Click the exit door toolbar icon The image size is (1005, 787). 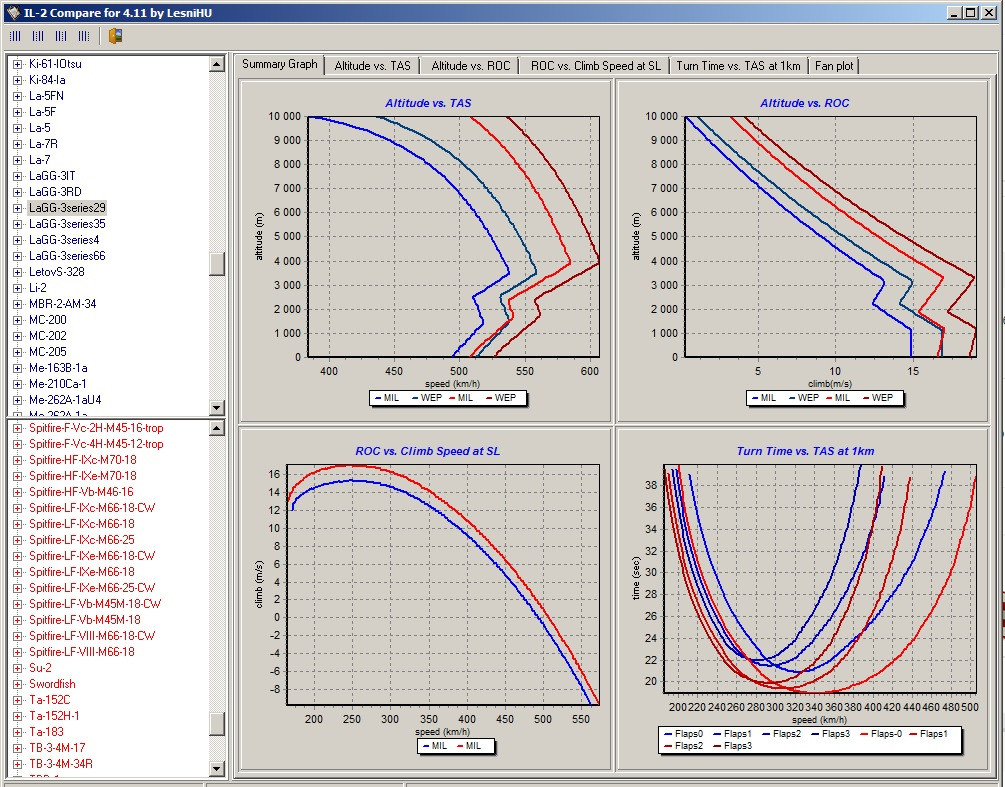pyautogui.click(x=116, y=36)
